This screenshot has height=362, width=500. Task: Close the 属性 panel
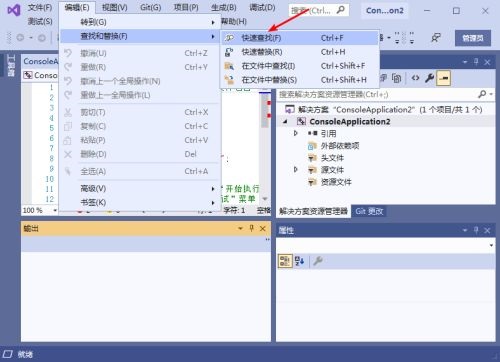pyautogui.click(x=487, y=230)
